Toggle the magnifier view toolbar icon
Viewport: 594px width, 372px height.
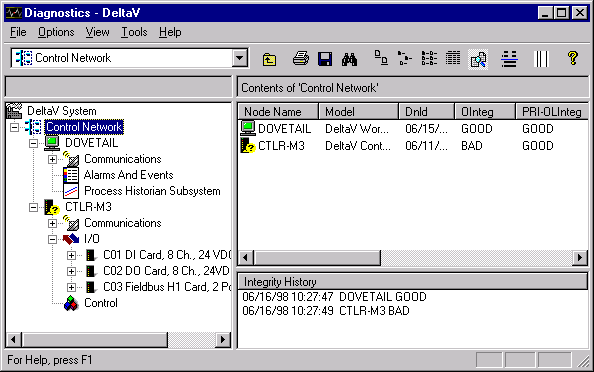pyautogui.click(x=478, y=59)
